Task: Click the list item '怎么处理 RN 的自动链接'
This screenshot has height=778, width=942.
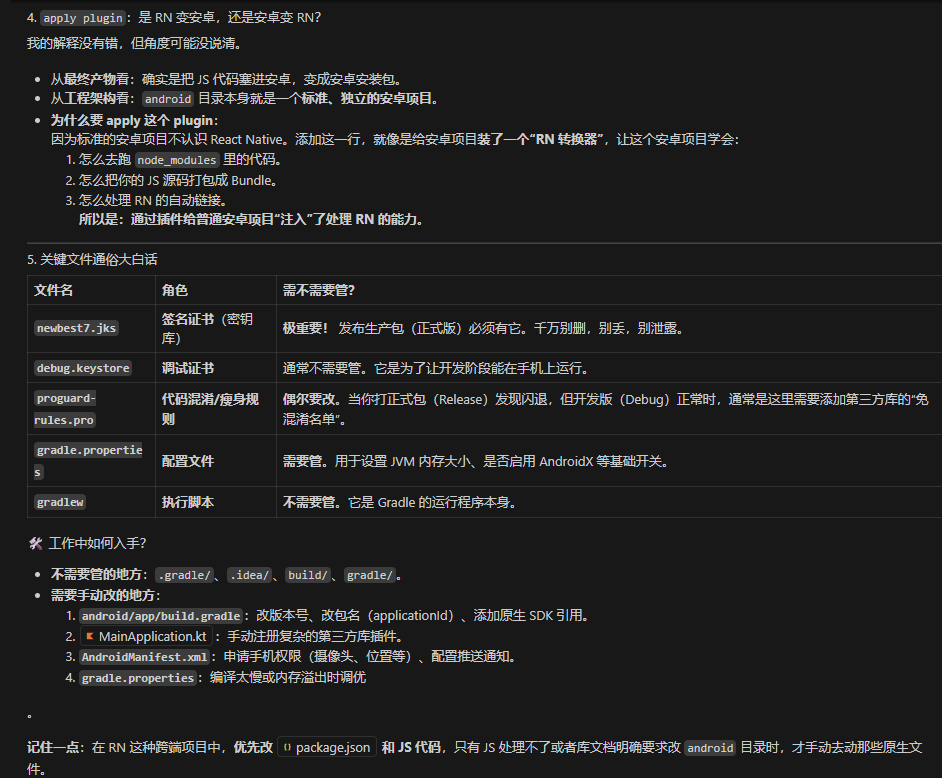Action: coord(153,200)
